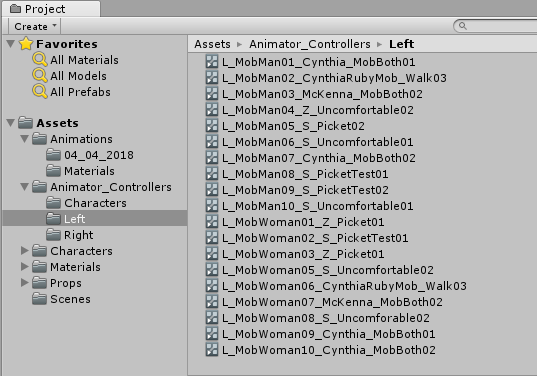Click the L_MobWoman01_Z_Picket01 controller icon

point(212,222)
